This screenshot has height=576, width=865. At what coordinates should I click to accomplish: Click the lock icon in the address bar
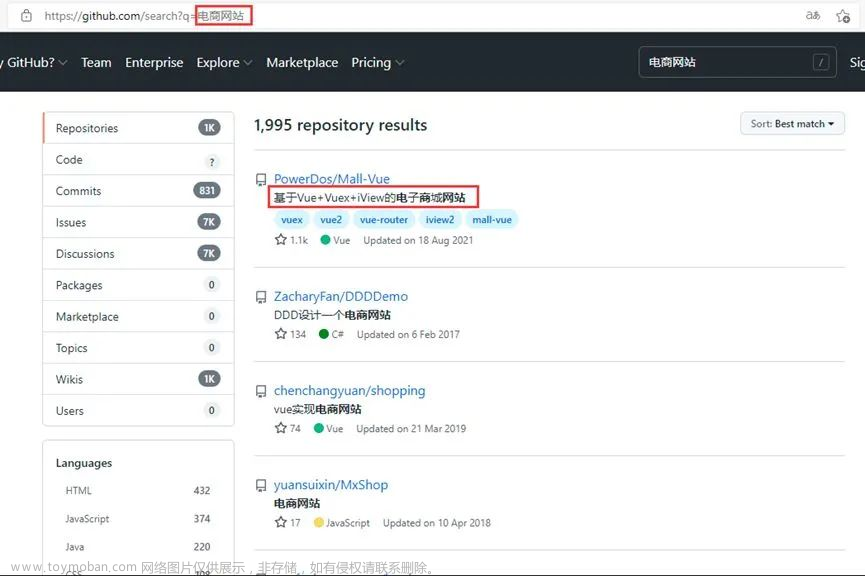pyautogui.click(x=26, y=15)
